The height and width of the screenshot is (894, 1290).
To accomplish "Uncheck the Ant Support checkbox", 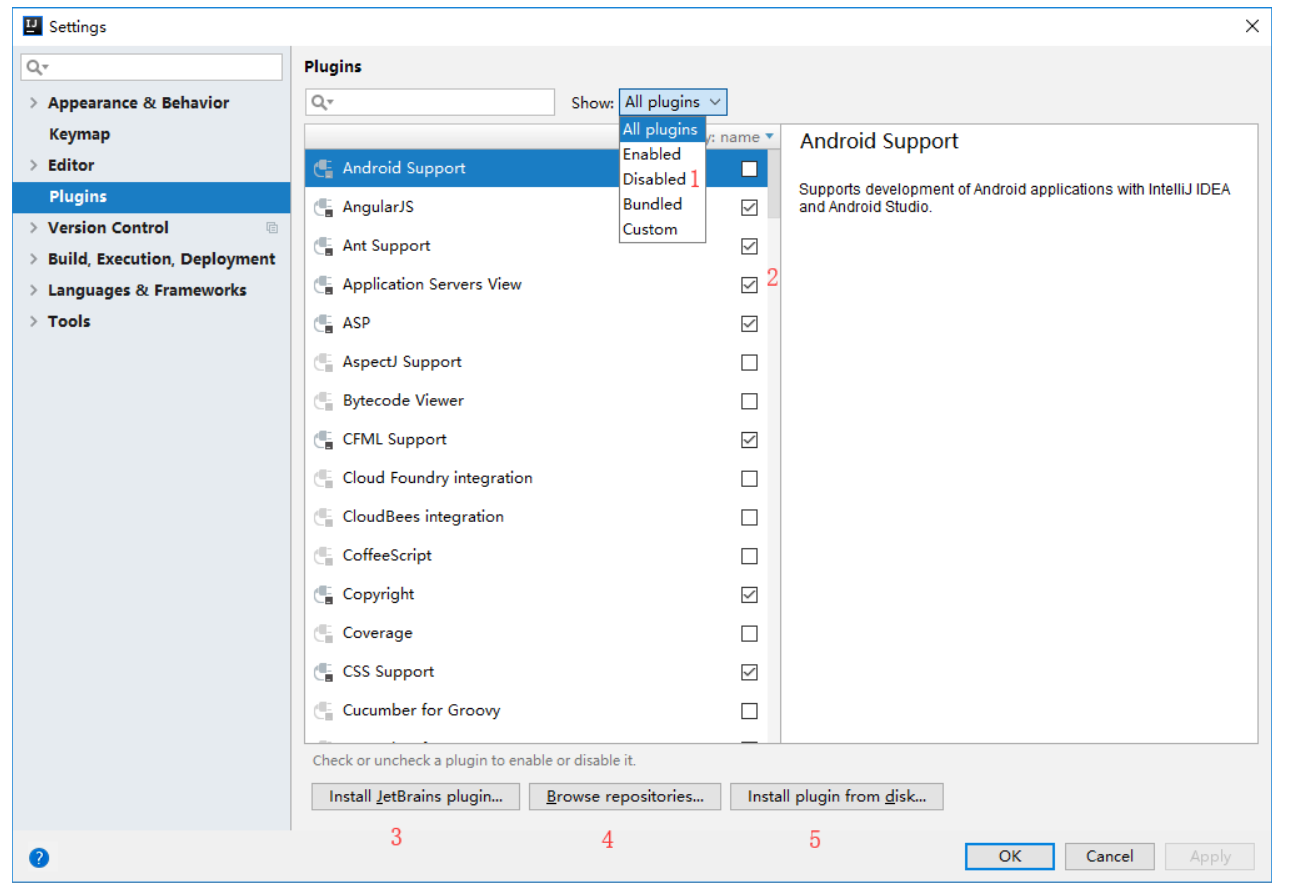I will point(749,246).
